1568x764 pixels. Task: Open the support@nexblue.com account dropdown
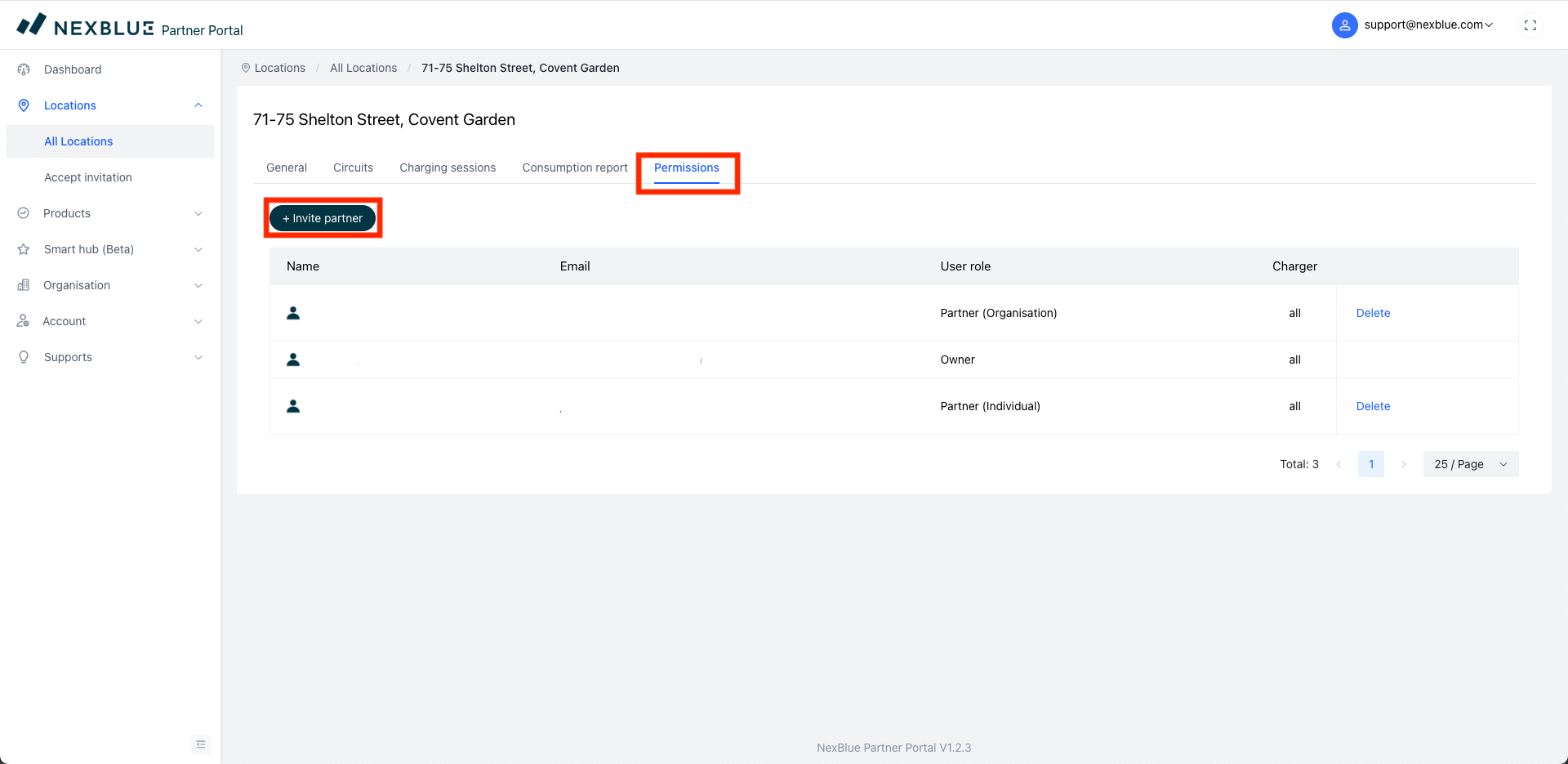pyautogui.click(x=1428, y=25)
